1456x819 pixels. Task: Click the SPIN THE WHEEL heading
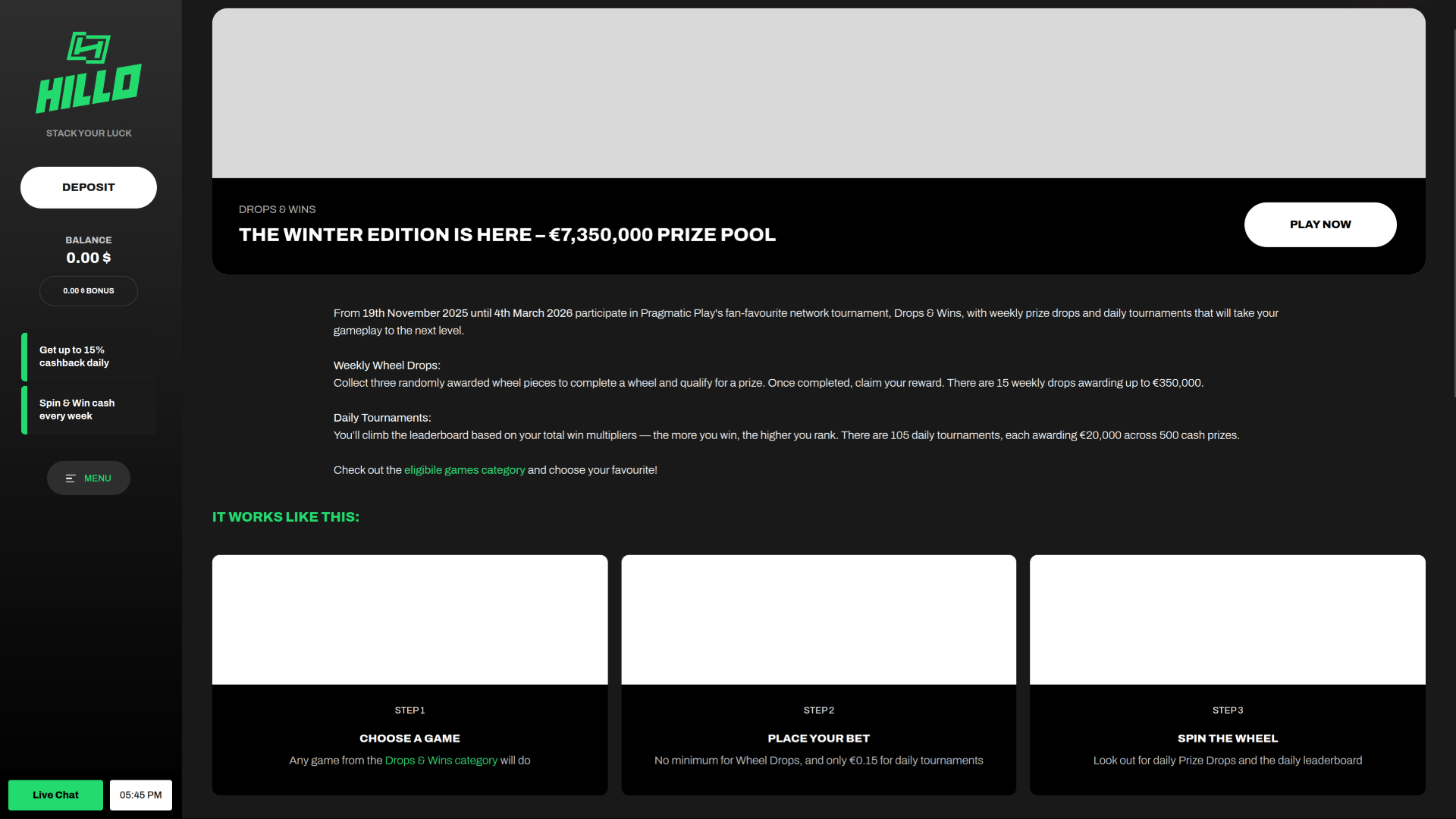pos(1227,739)
